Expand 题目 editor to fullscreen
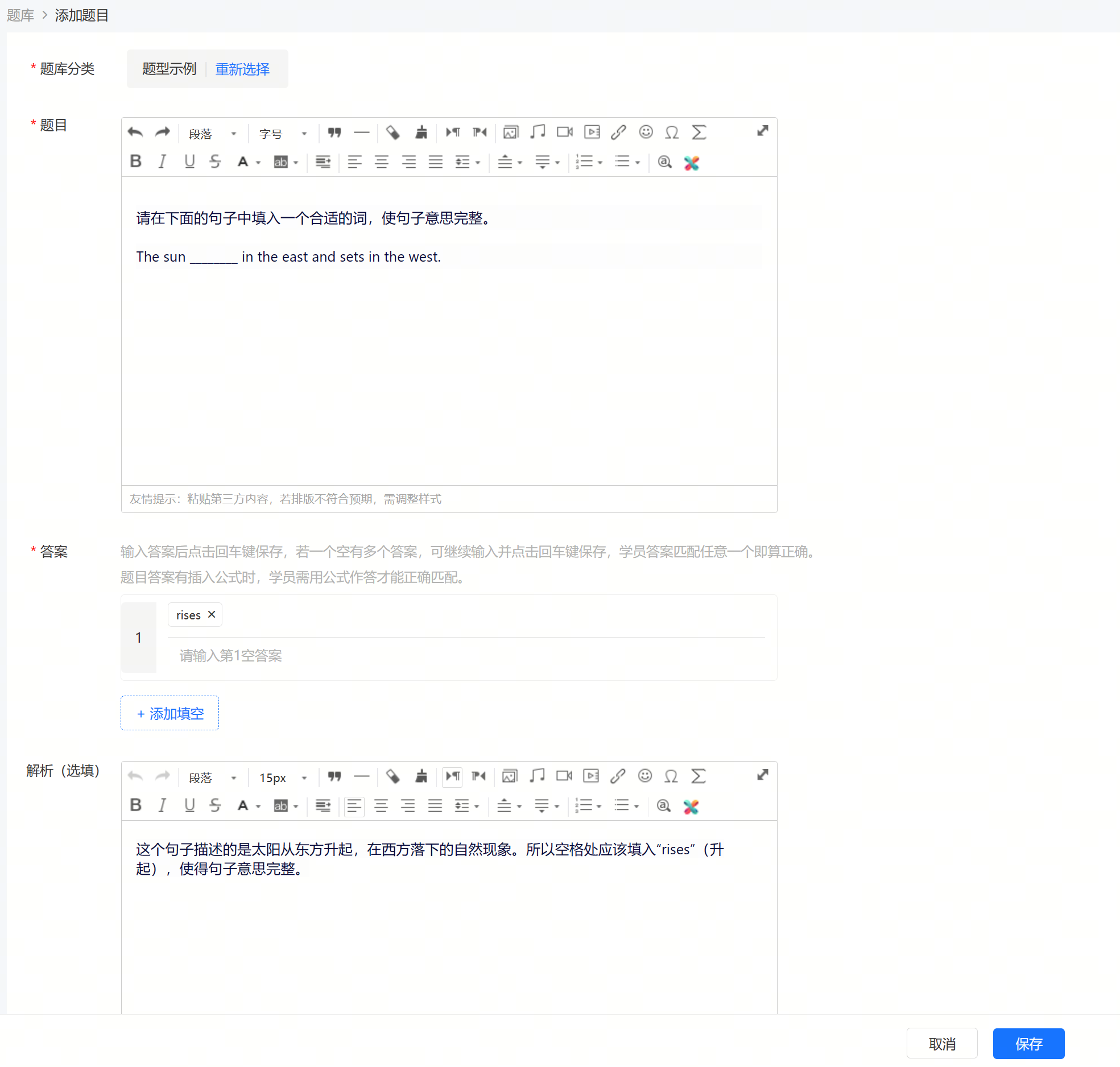 763,131
